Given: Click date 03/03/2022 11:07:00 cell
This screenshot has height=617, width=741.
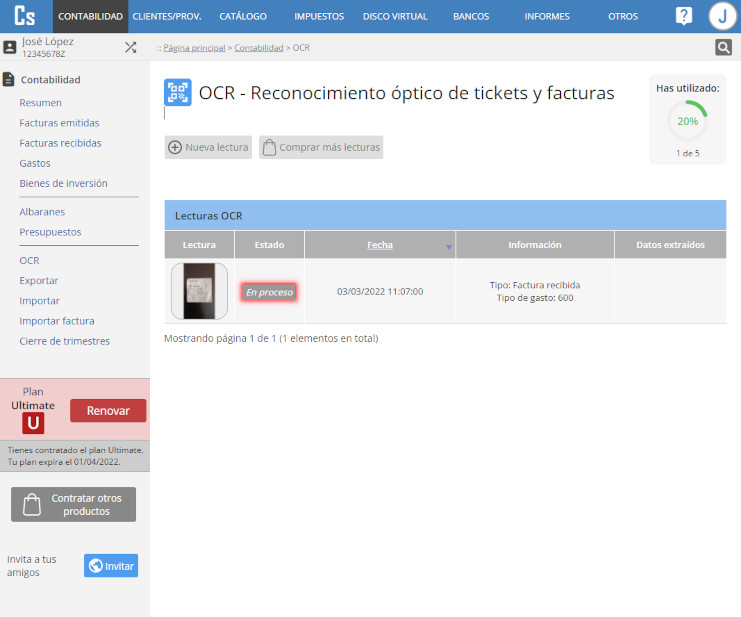Looking at the screenshot, I should [380, 291].
